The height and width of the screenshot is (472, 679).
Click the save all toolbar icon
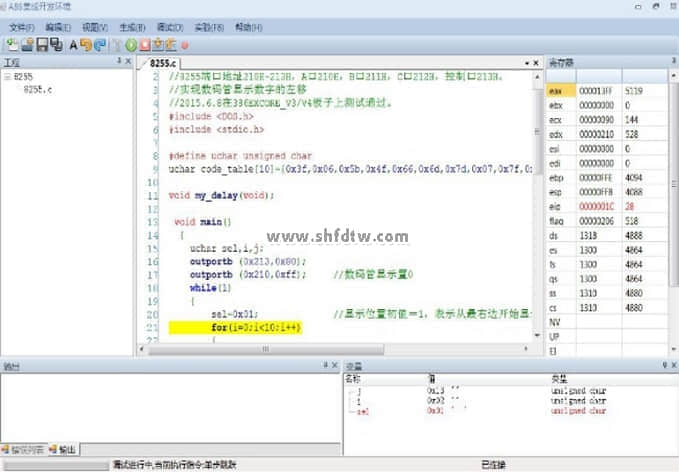tap(57, 45)
